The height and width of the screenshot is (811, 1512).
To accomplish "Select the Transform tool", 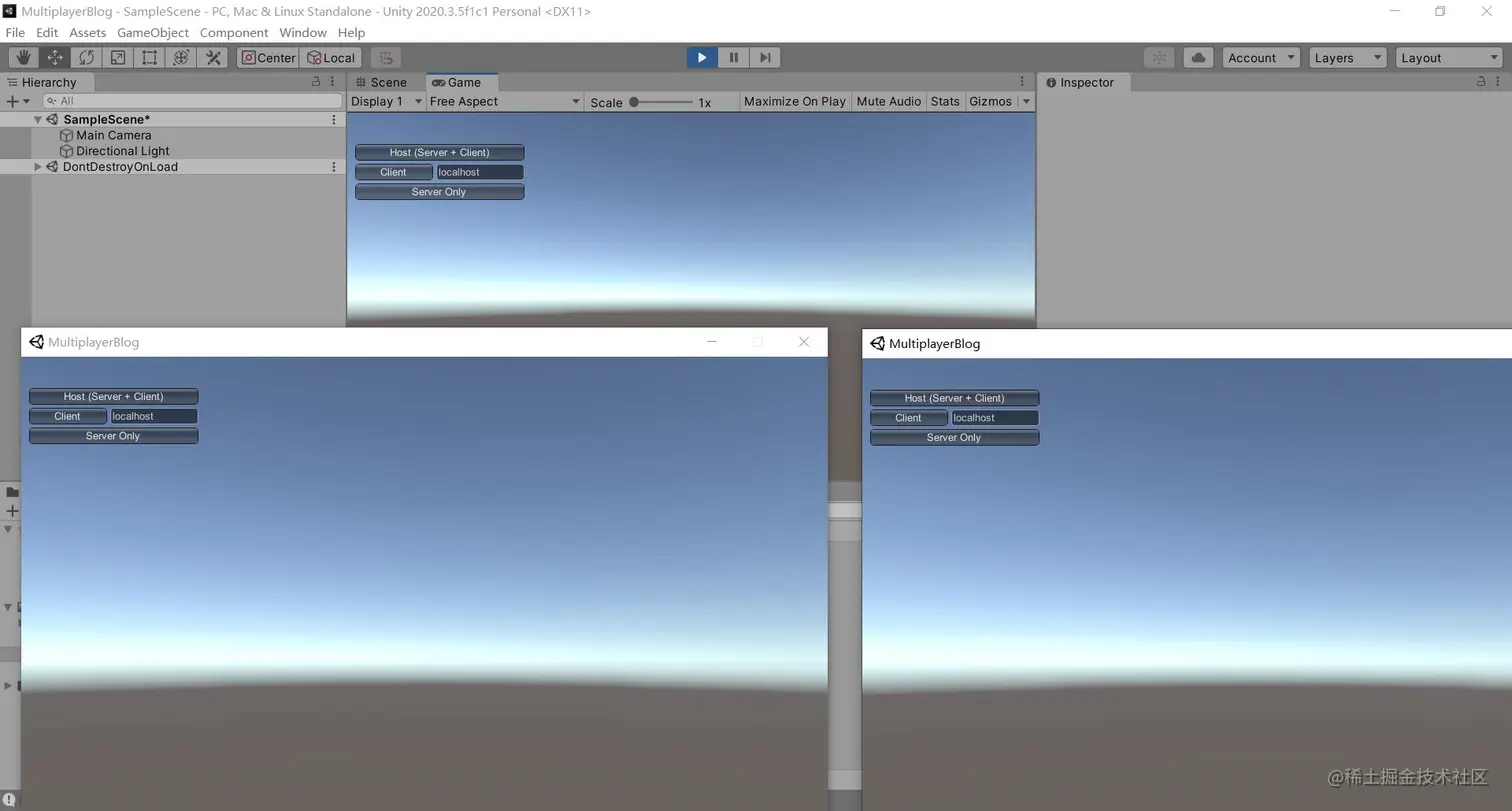I will pos(181,58).
